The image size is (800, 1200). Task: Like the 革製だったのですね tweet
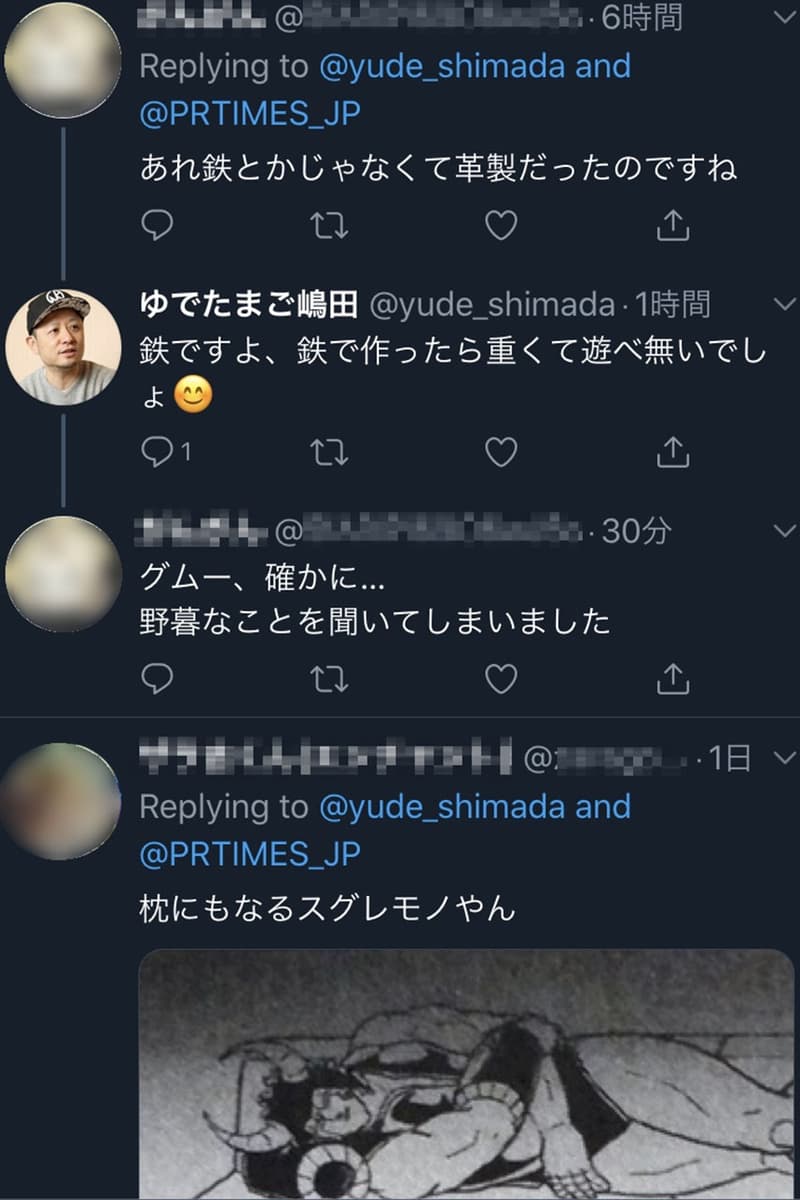[x=500, y=226]
